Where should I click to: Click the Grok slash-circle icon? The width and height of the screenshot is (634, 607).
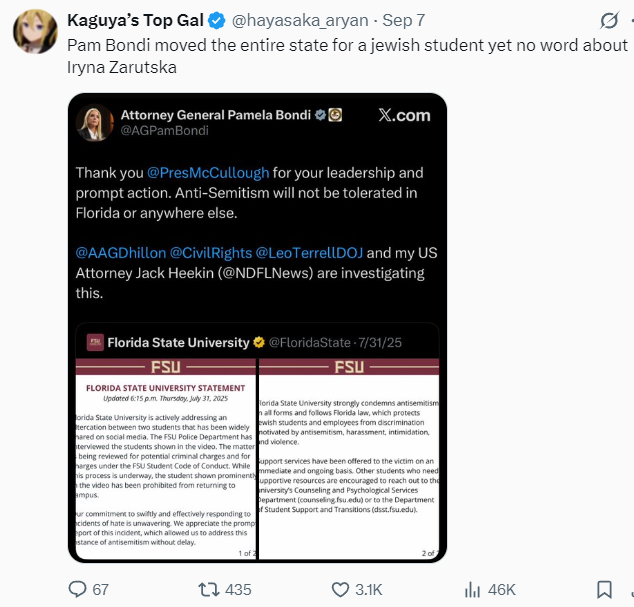tap(609, 21)
